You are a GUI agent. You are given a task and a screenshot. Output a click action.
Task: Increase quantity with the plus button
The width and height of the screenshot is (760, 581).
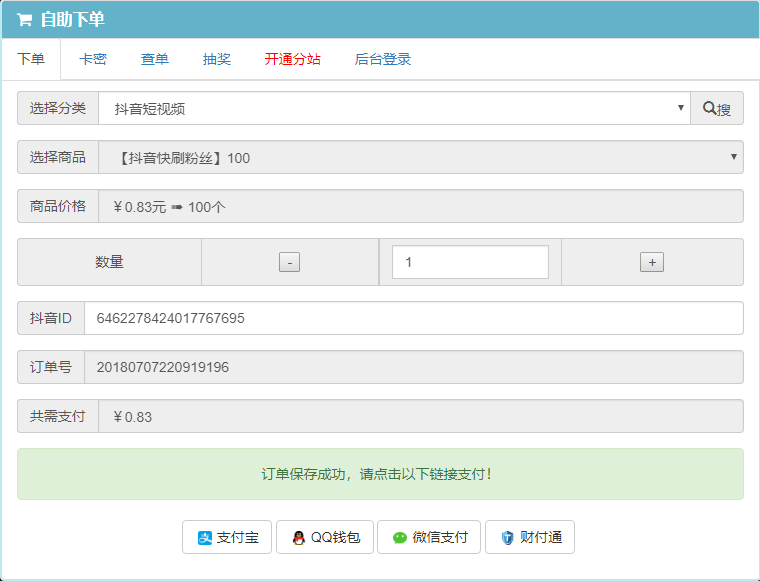652,262
